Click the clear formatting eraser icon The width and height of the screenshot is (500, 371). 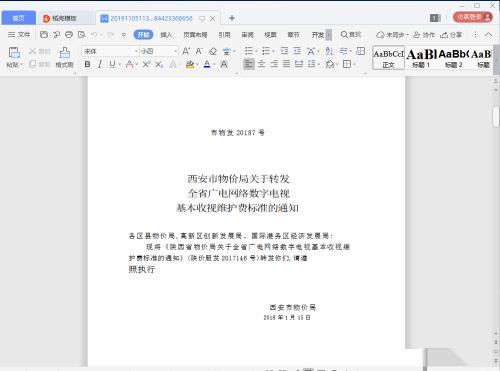(213, 51)
